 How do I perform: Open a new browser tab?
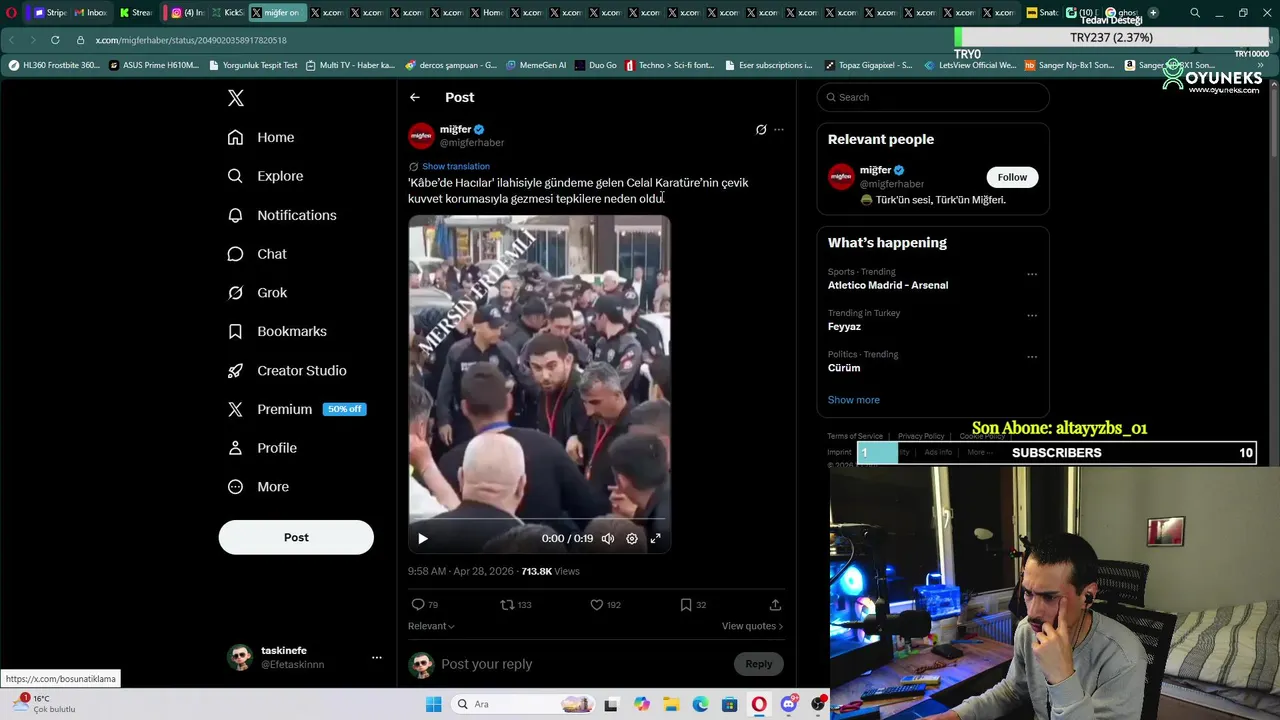(1153, 13)
